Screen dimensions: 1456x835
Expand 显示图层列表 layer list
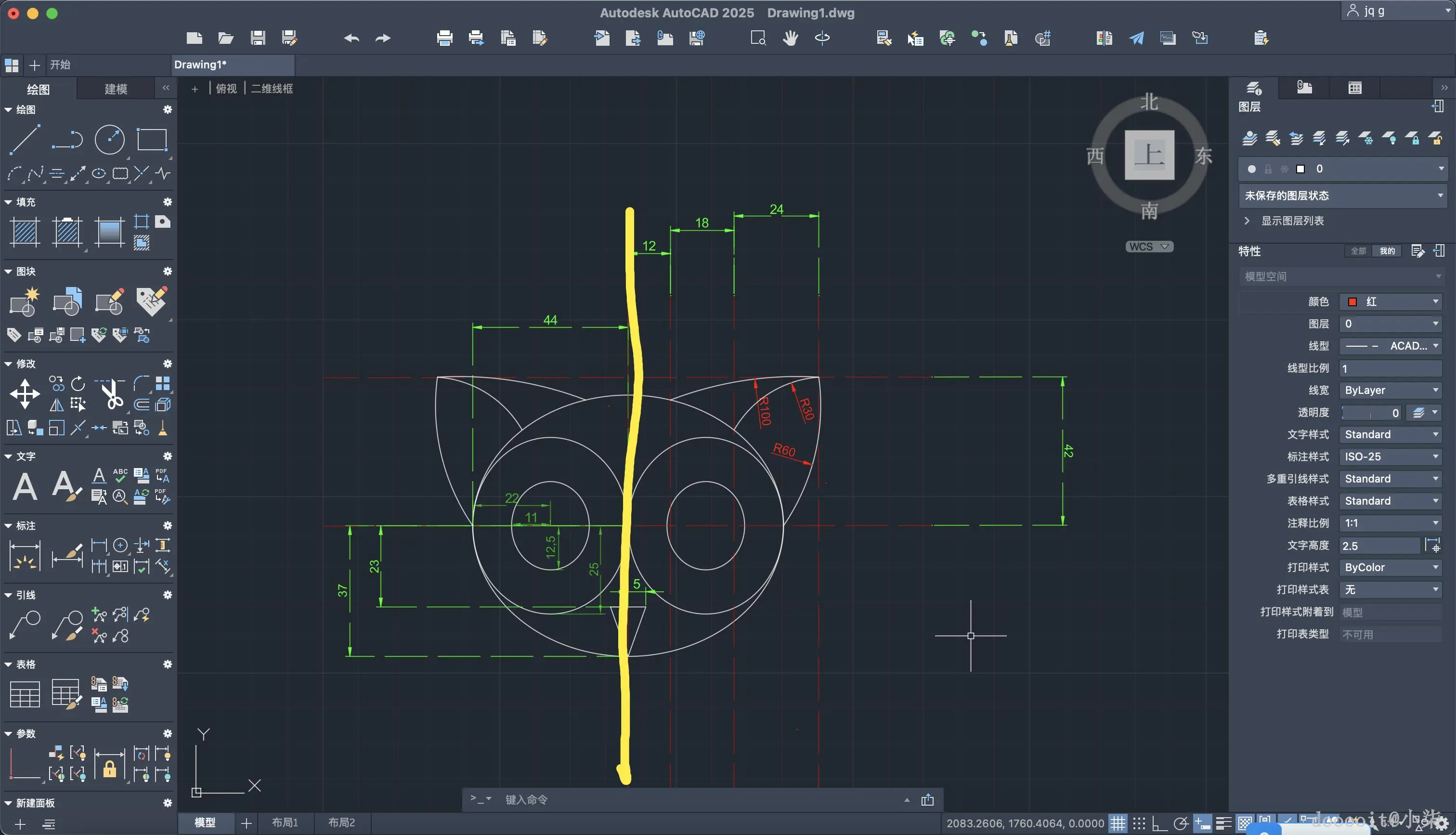pos(1284,221)
